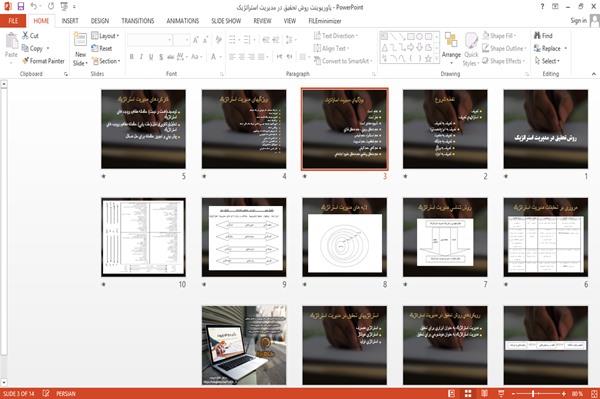600x399 pixels.
Task: Expand the Shape Fill dropdown
Action: [499, 36]
